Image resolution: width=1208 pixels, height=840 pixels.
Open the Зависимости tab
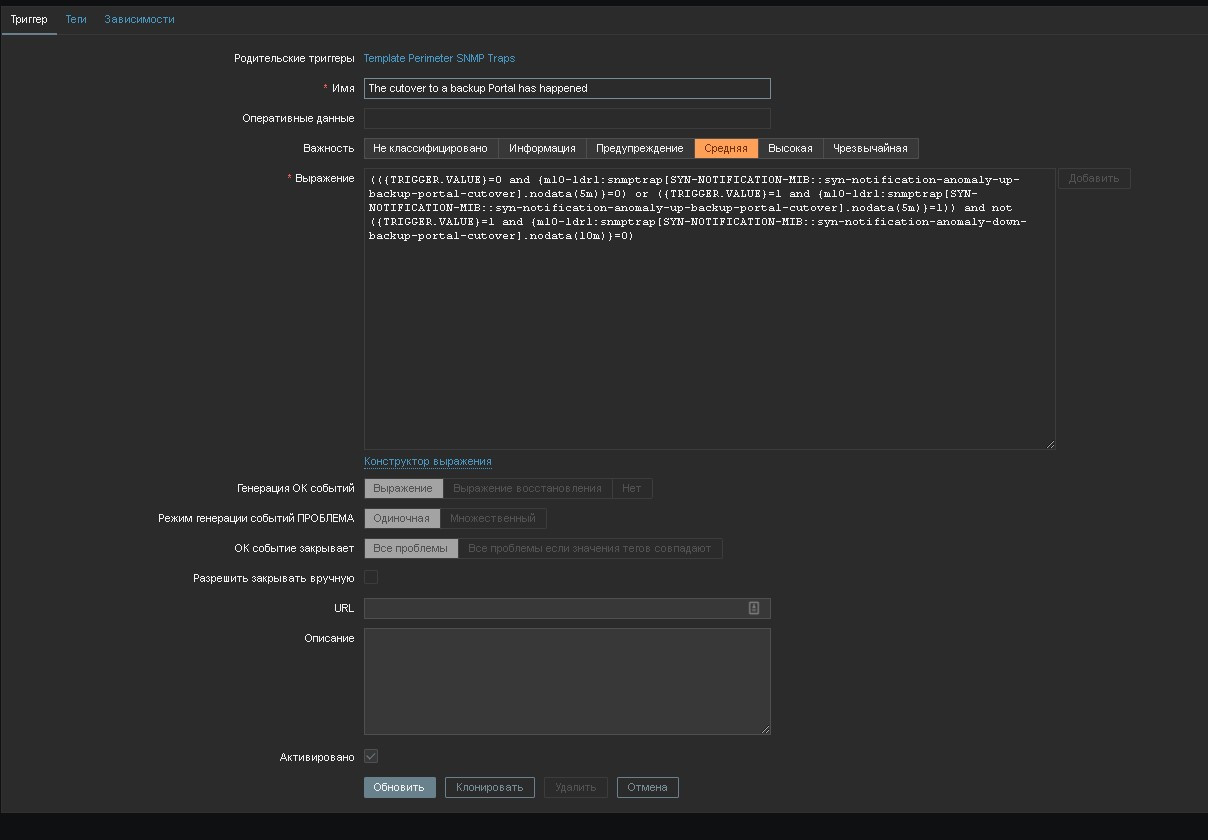(139, 19)
